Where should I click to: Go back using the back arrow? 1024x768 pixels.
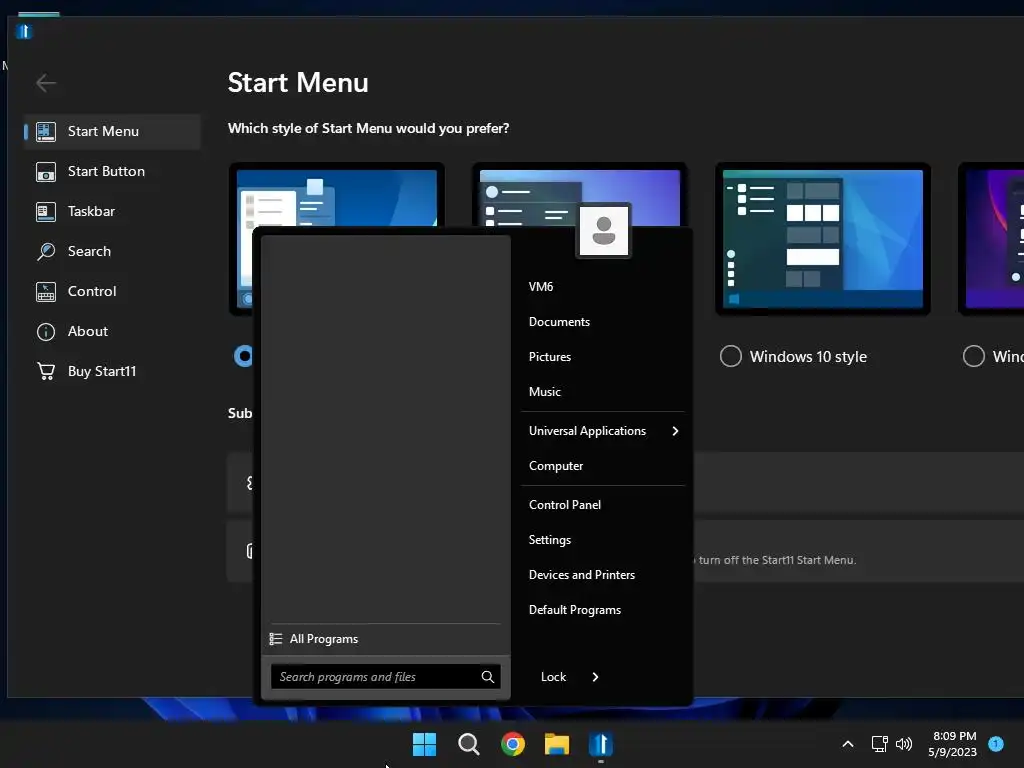pyautogui.click(x=46, y=83)
